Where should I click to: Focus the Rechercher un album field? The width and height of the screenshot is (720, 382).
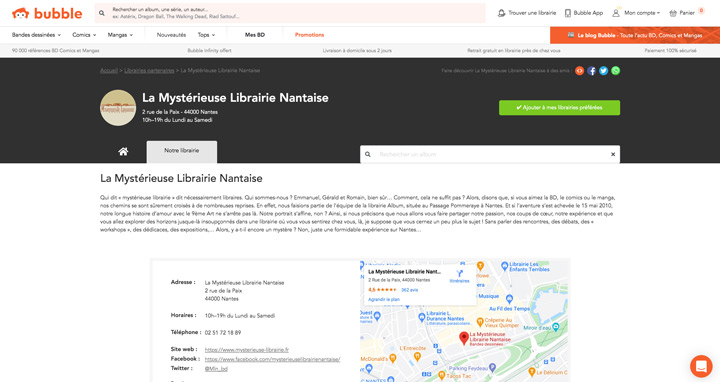coord(490,154)
